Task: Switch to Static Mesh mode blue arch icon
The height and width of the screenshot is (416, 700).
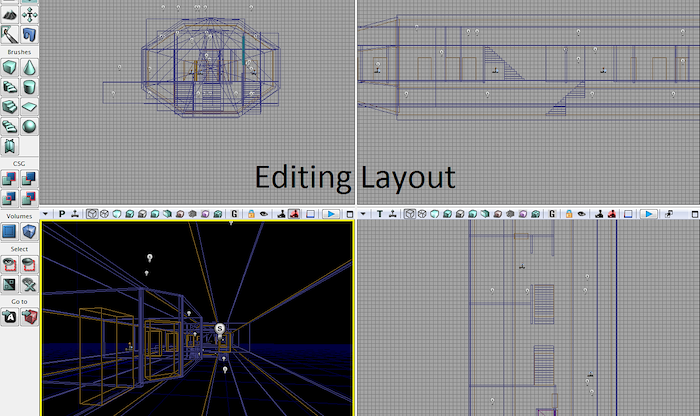Action: coord(29,34)
